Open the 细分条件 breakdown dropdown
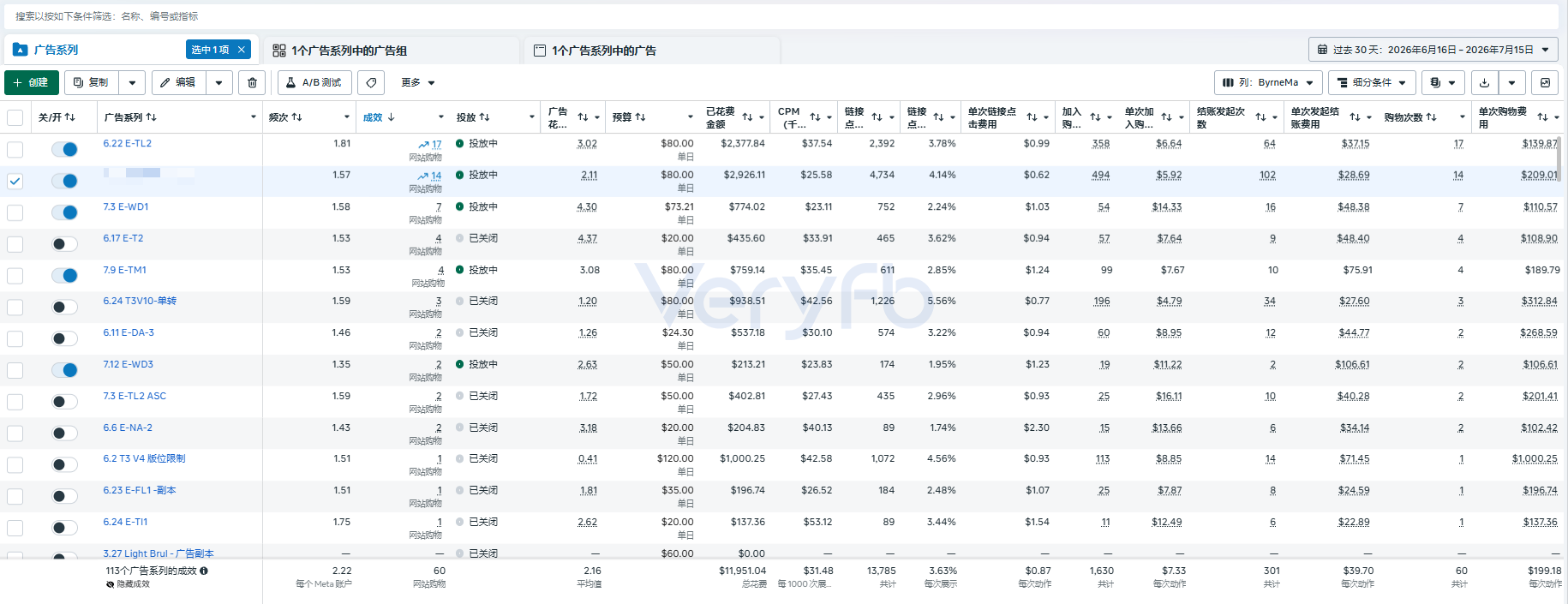1568x604 pixels. 1372,82
